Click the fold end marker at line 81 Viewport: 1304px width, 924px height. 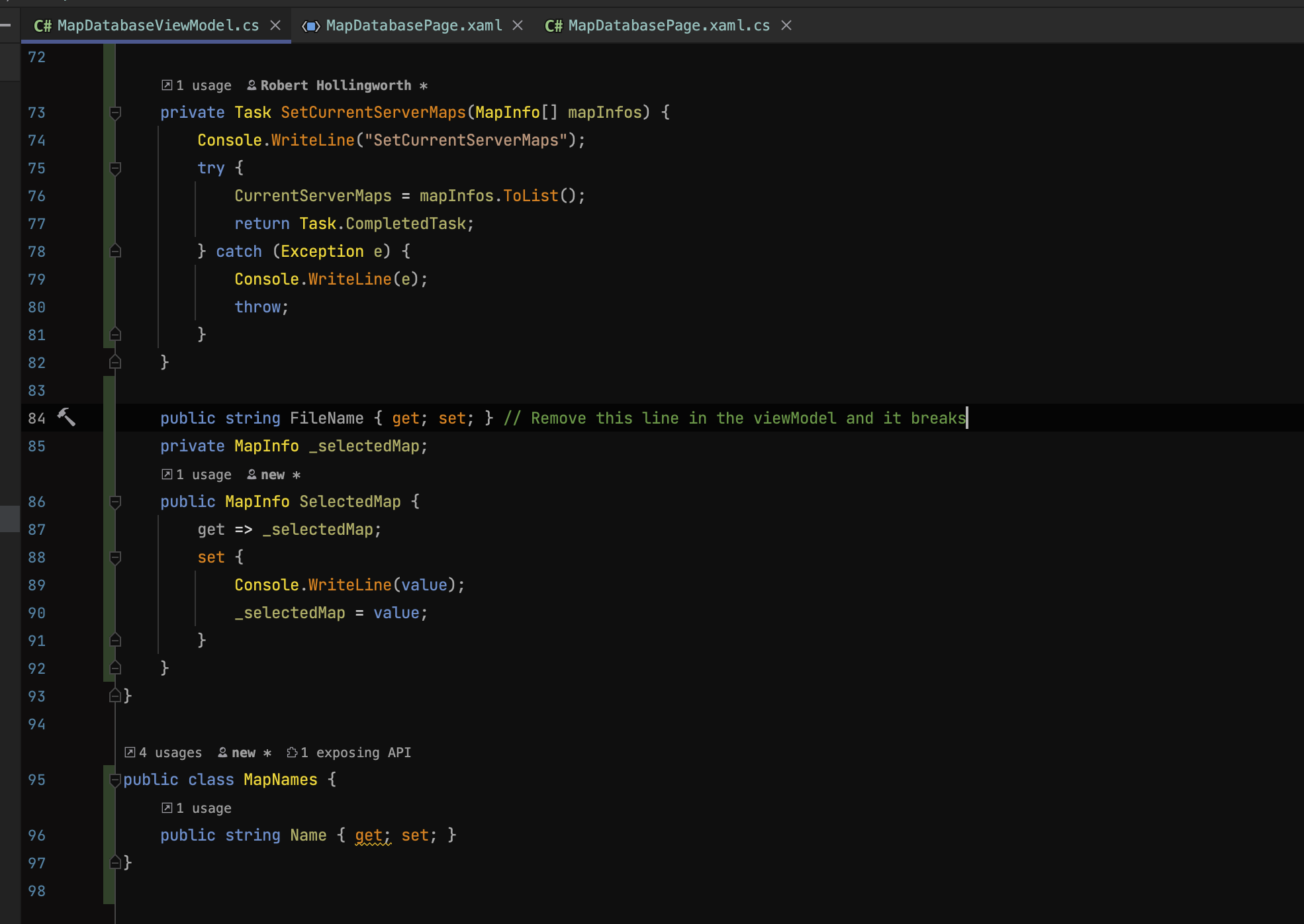coord(115,335)
